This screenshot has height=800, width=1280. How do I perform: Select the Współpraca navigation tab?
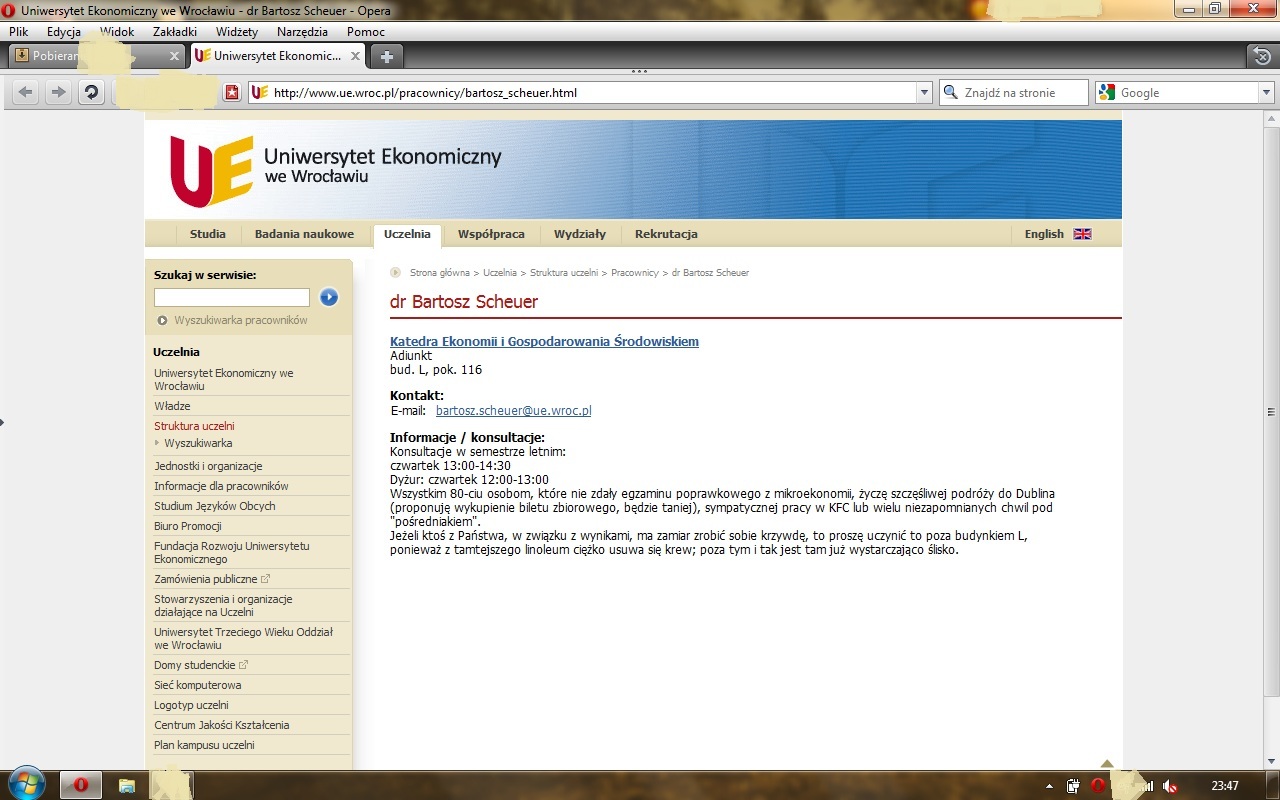click(x=491, y=234)
